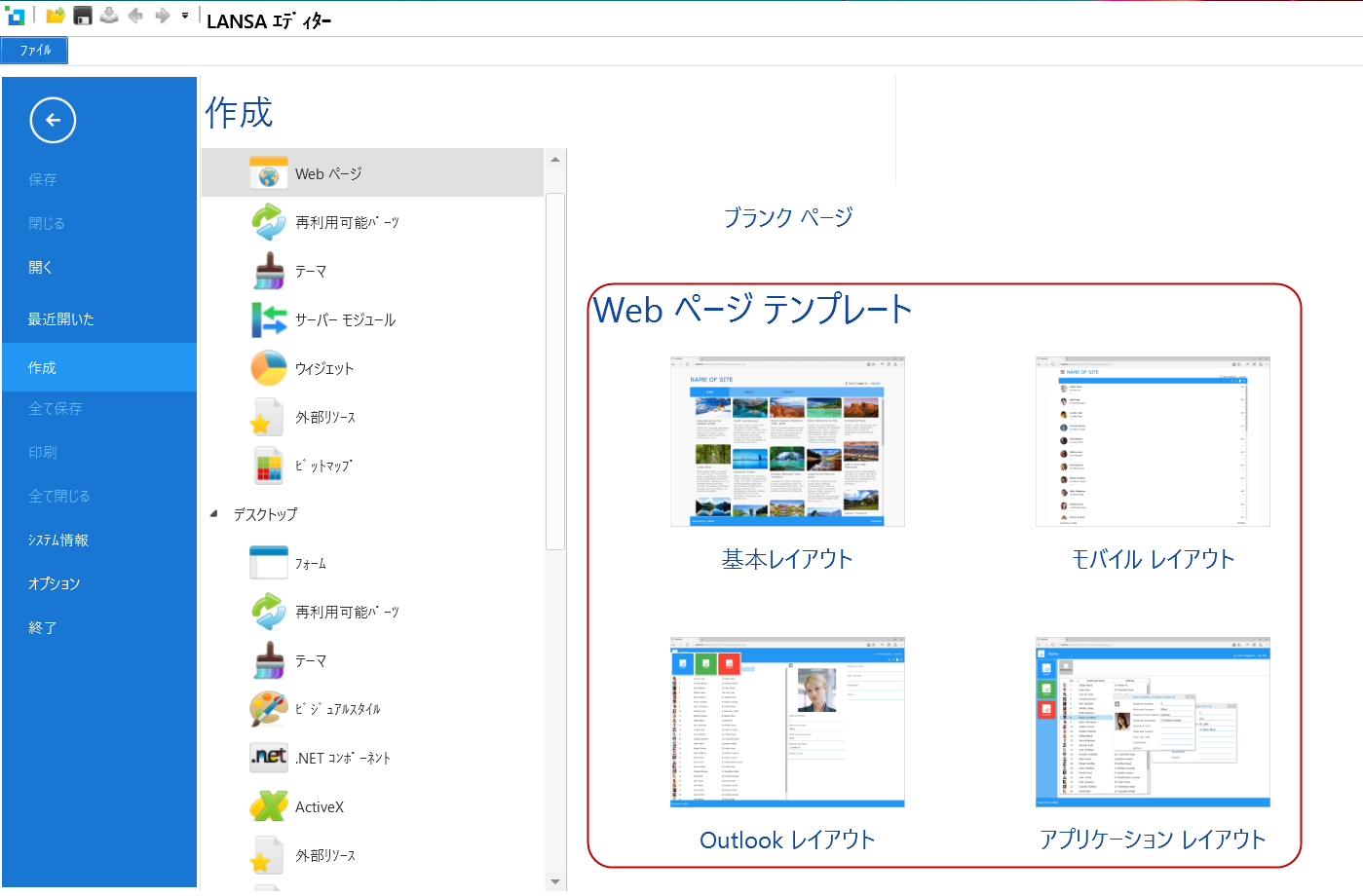This screenshot has height=896, width=1363.
Task: Choose the ビジュアルスタイル palette icon
Action: [x=269, y=709]
